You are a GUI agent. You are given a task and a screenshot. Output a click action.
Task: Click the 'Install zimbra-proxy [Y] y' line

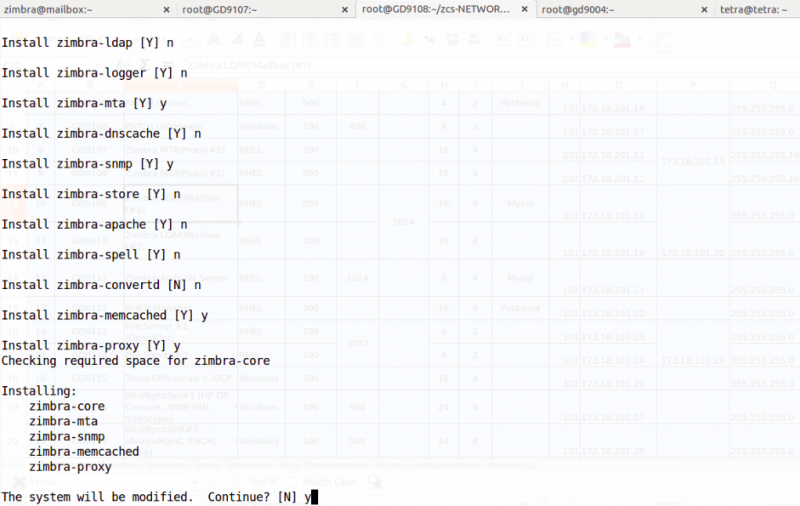91,346
